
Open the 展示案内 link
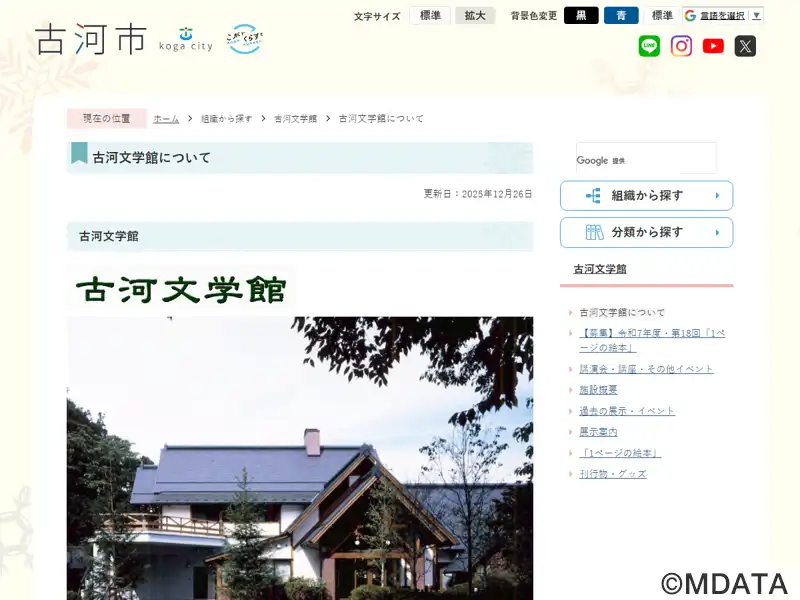[598, 432]
